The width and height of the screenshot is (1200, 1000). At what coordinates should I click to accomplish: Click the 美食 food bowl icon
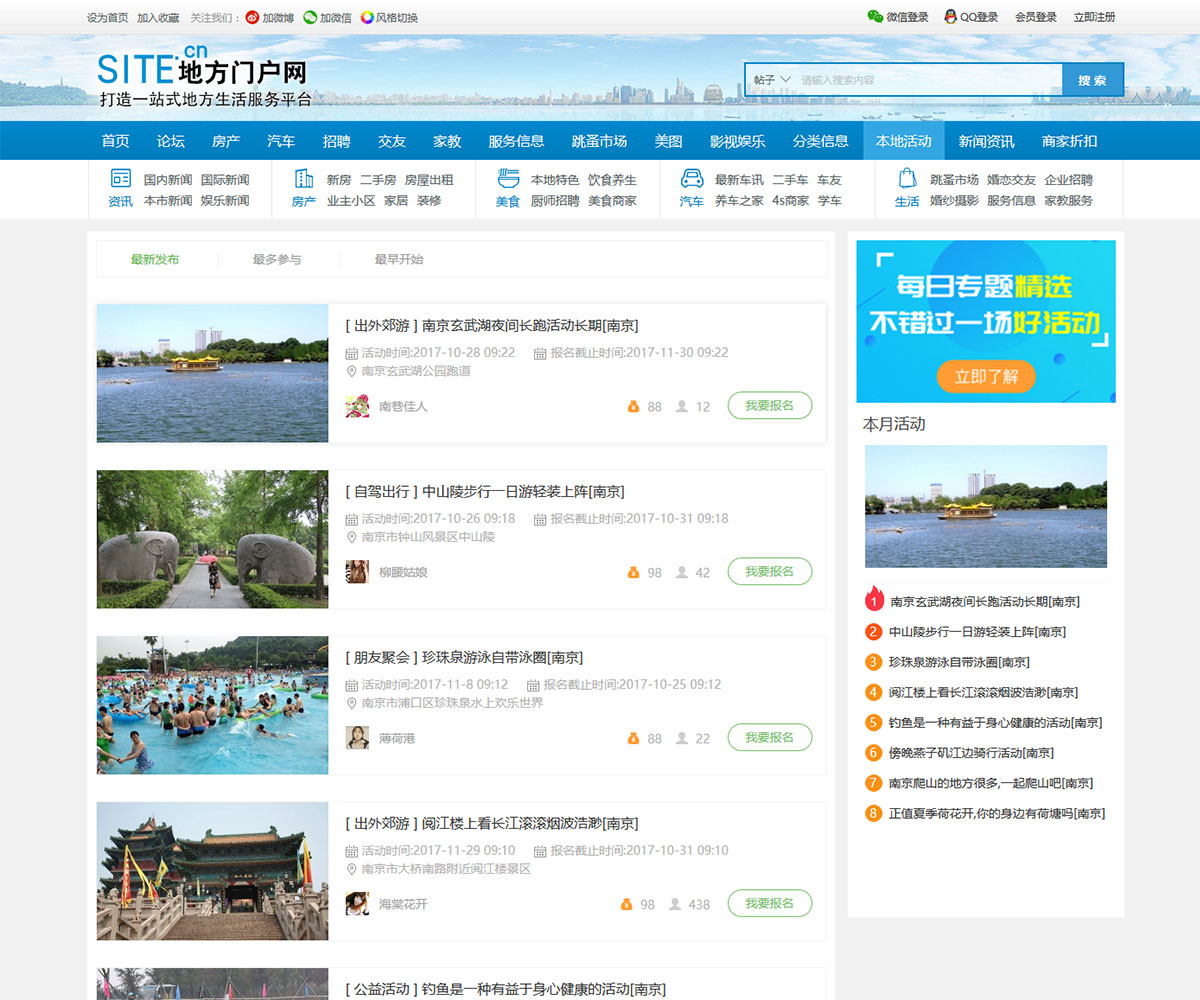[508, 179]
